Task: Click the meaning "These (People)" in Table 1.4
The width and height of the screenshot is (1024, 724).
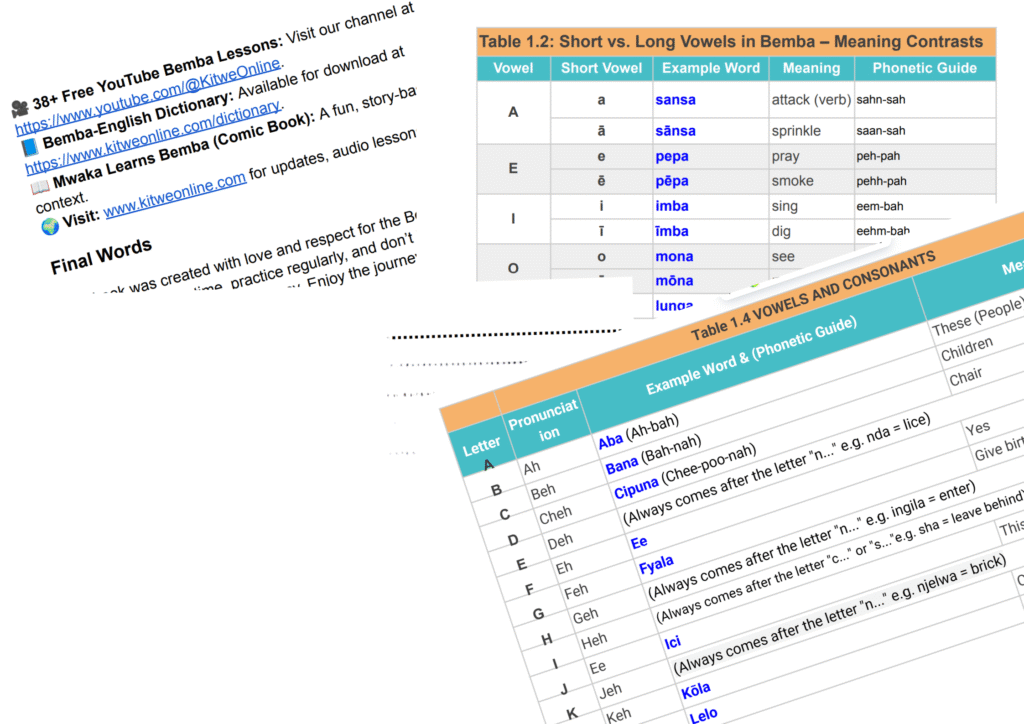Action: tap(978, 317)
